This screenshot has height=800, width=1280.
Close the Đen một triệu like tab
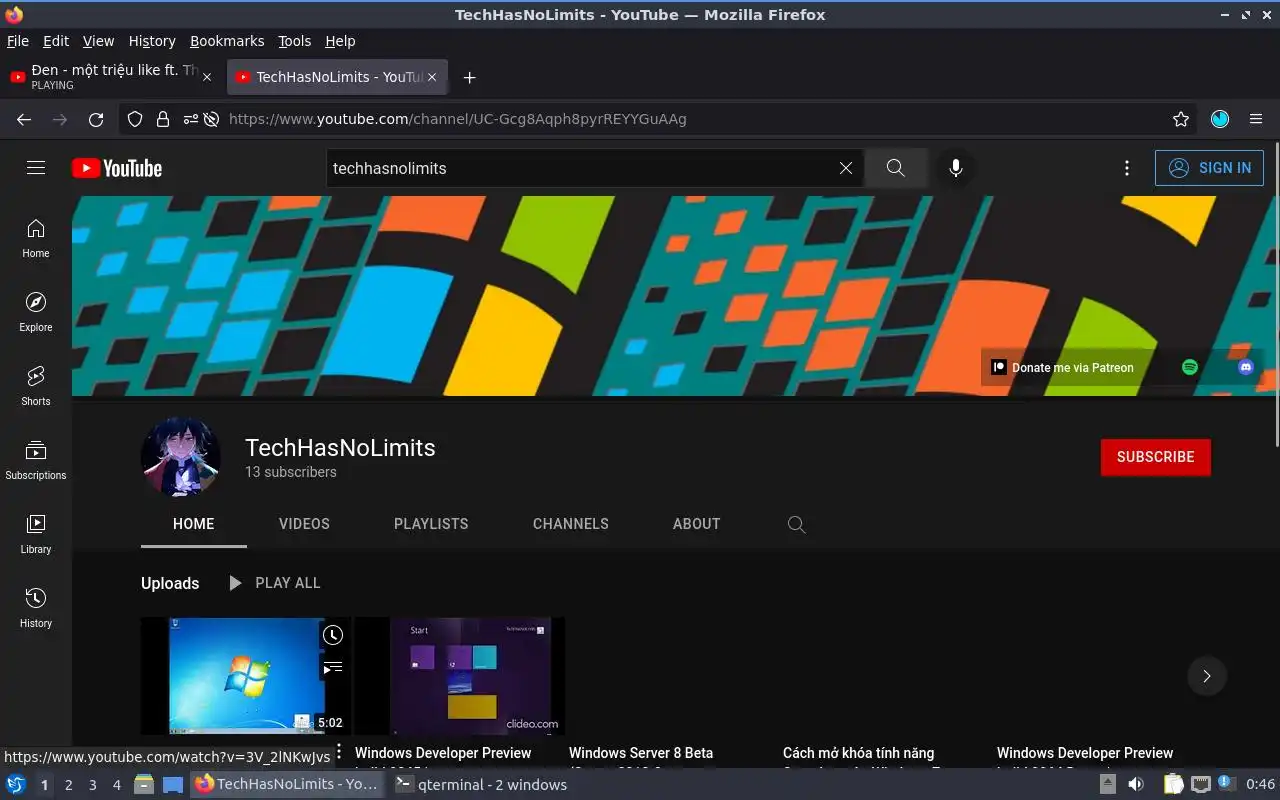(207, 77)
